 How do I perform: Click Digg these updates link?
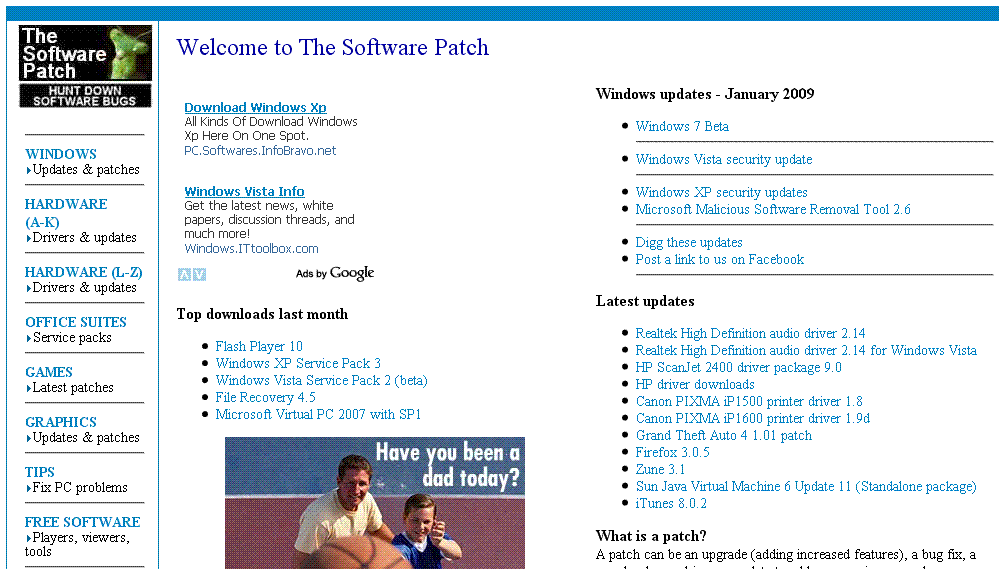689,243
